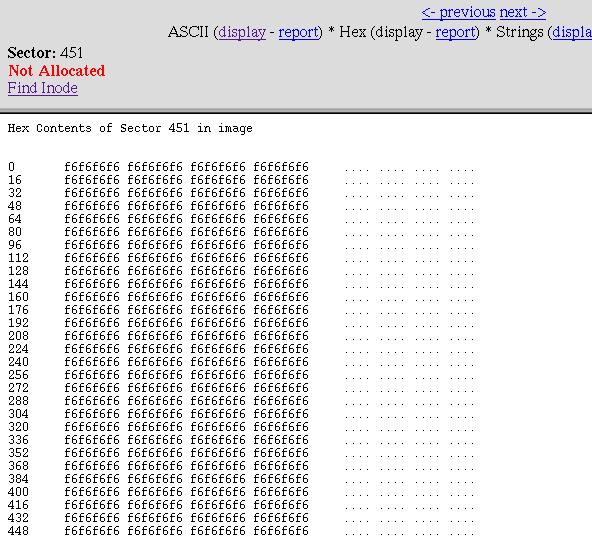Screen dimensions: 592x539
Task: Go to the previous sector link
Action: click(458, 13)
